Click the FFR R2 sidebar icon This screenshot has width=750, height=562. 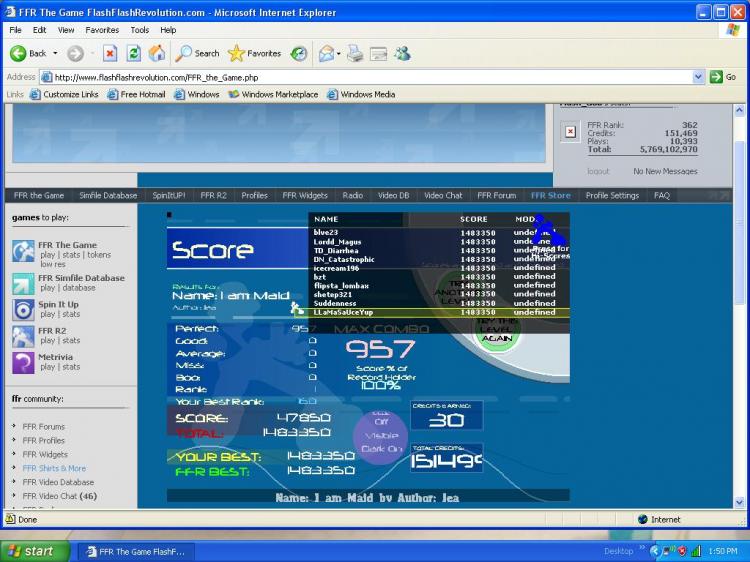[23, 336]
